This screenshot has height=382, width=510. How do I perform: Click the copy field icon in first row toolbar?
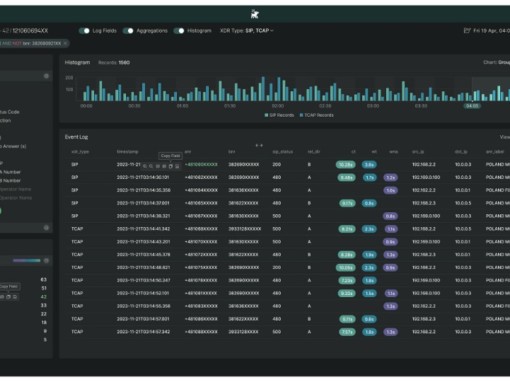(171, 166)
